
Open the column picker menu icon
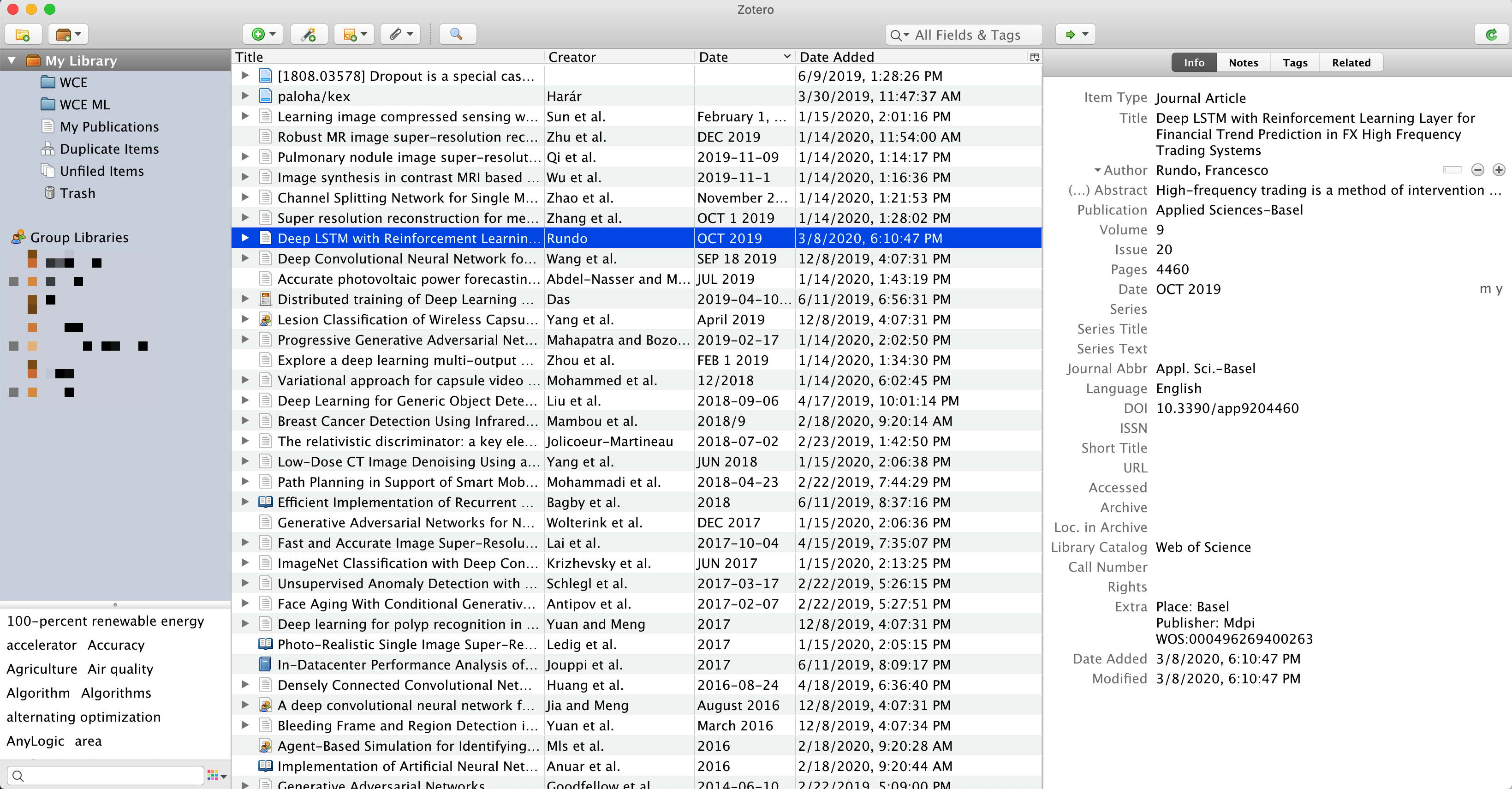[1034, 57]
